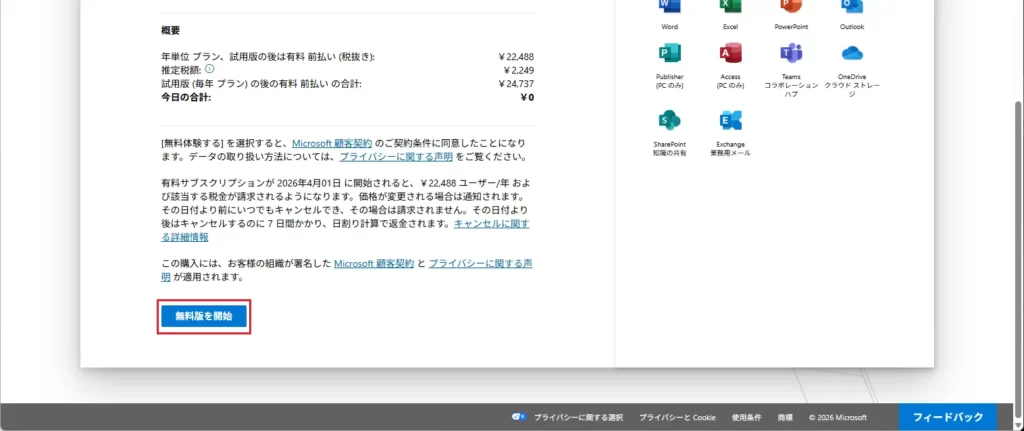Click the privacy choices toggle icon in footer

[x=519, y=417]
